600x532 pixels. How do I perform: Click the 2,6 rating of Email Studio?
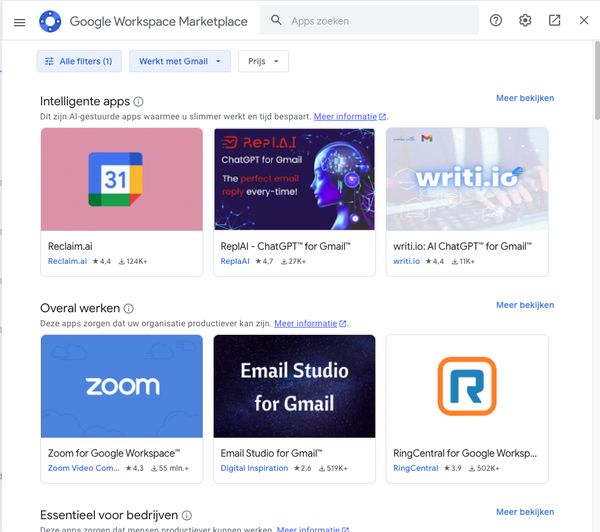pos(302,468)
